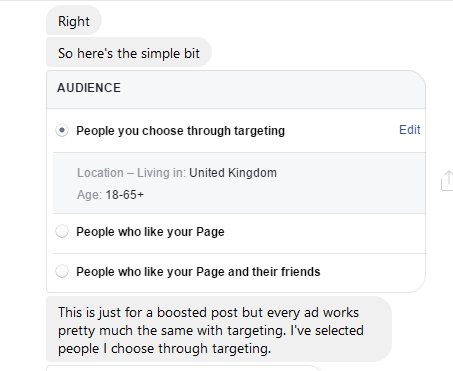Click the 'People you choose through targeting' label text

tap(180, 131)
